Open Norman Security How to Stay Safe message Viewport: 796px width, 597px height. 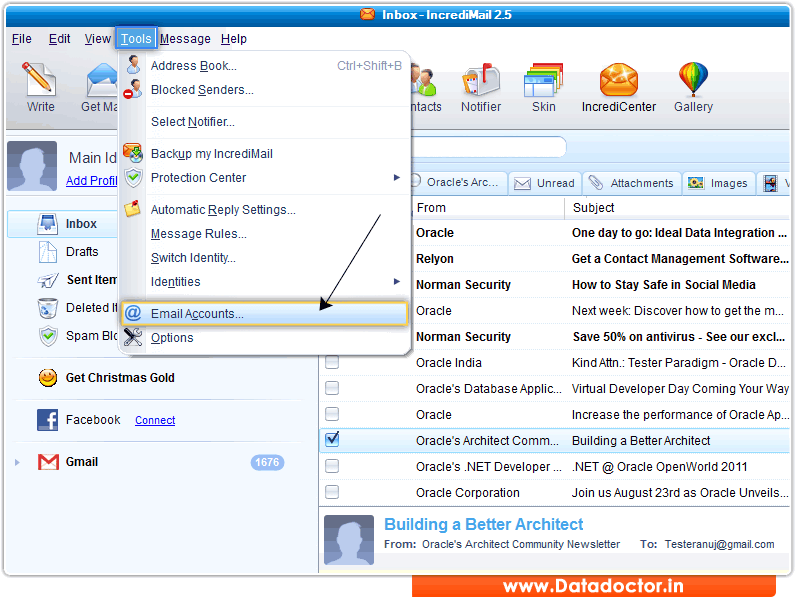point(602,284)
